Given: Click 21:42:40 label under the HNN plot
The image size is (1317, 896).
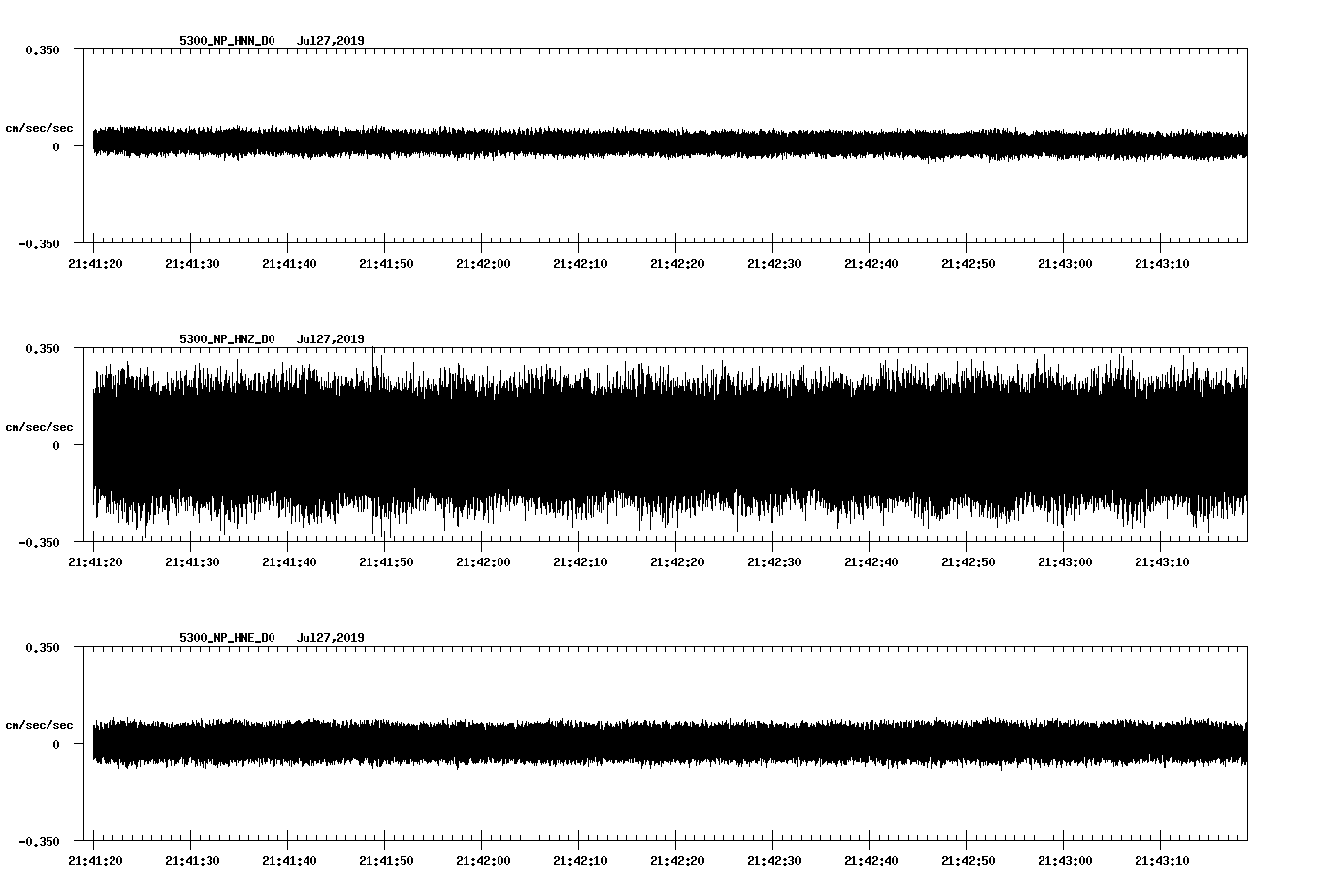Looking at the screenshot, I should 871,264.
